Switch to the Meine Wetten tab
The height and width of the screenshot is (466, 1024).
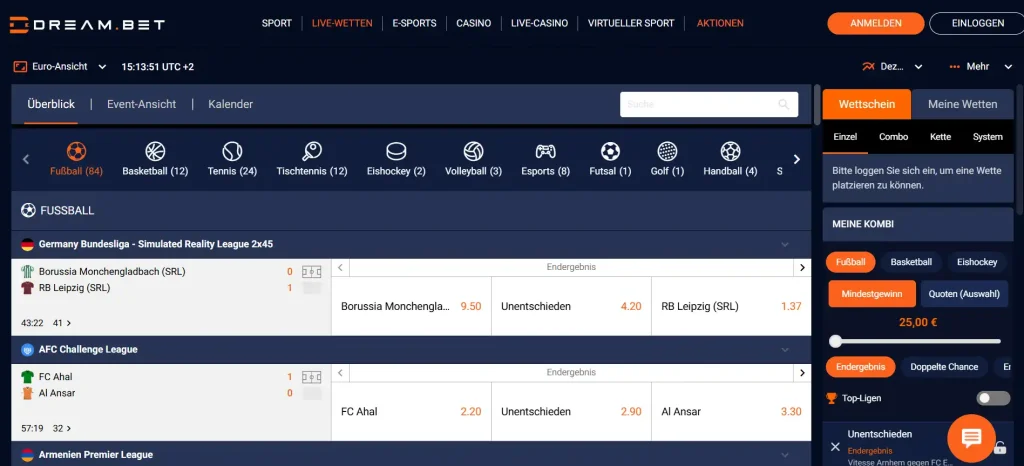[x=962, y=104]
